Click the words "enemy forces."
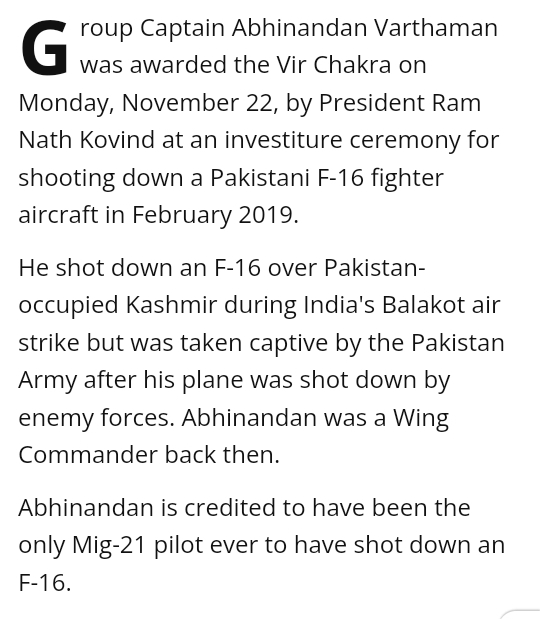Viewport: 540px width, 619px height. click(97, 418)
